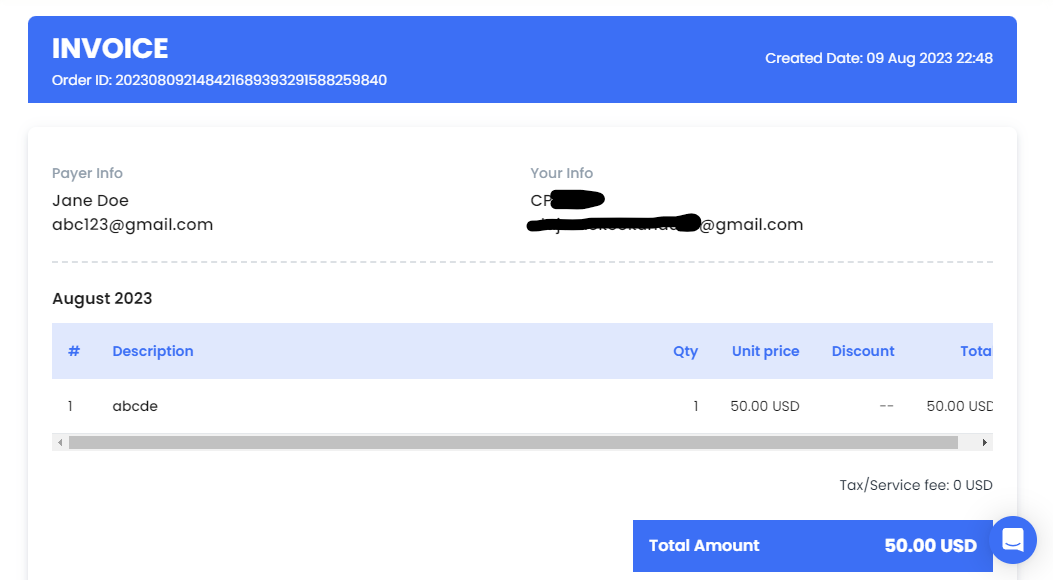Click the Your Info label
Image resolution: width=1053 pixels, height=580 pixels.
(x=561, y=173)
